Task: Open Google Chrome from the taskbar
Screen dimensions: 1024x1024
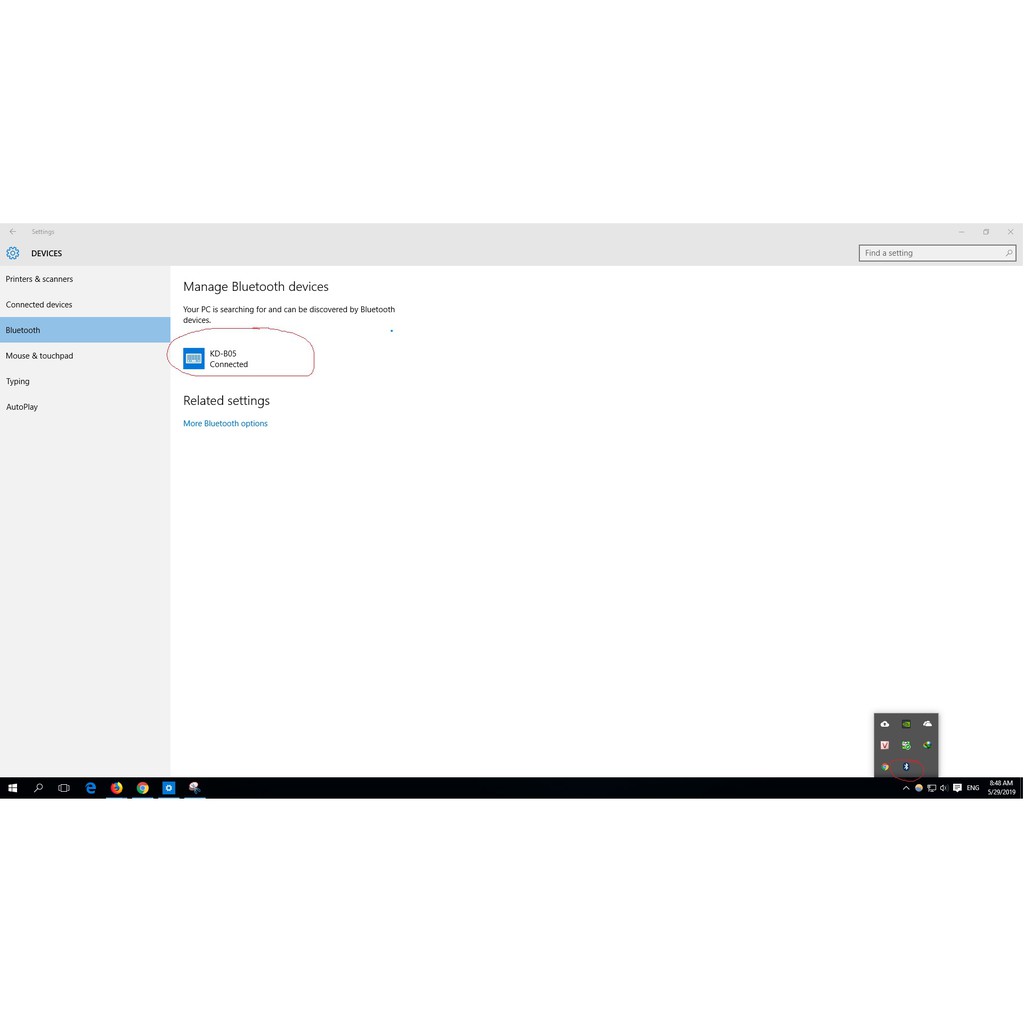Action: [x=142, y=788]
